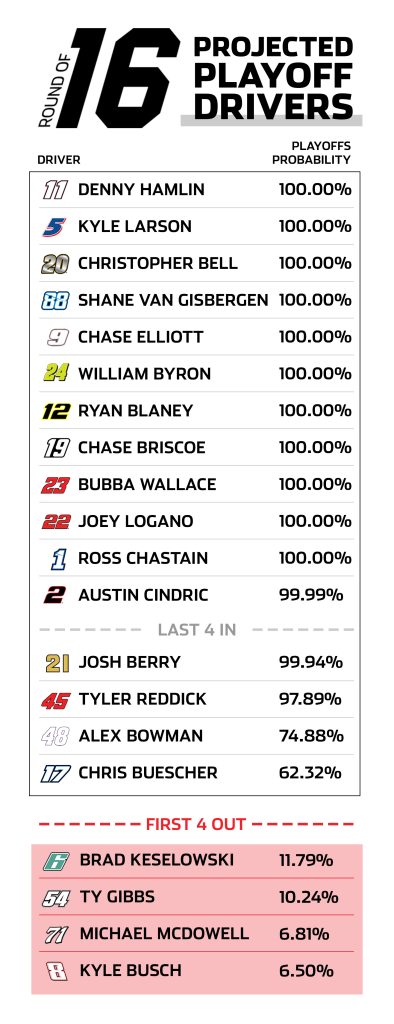The image size is (394, 1024).
Task: Select the Shane Van Gisbergen name
Action: pos(173,300)
